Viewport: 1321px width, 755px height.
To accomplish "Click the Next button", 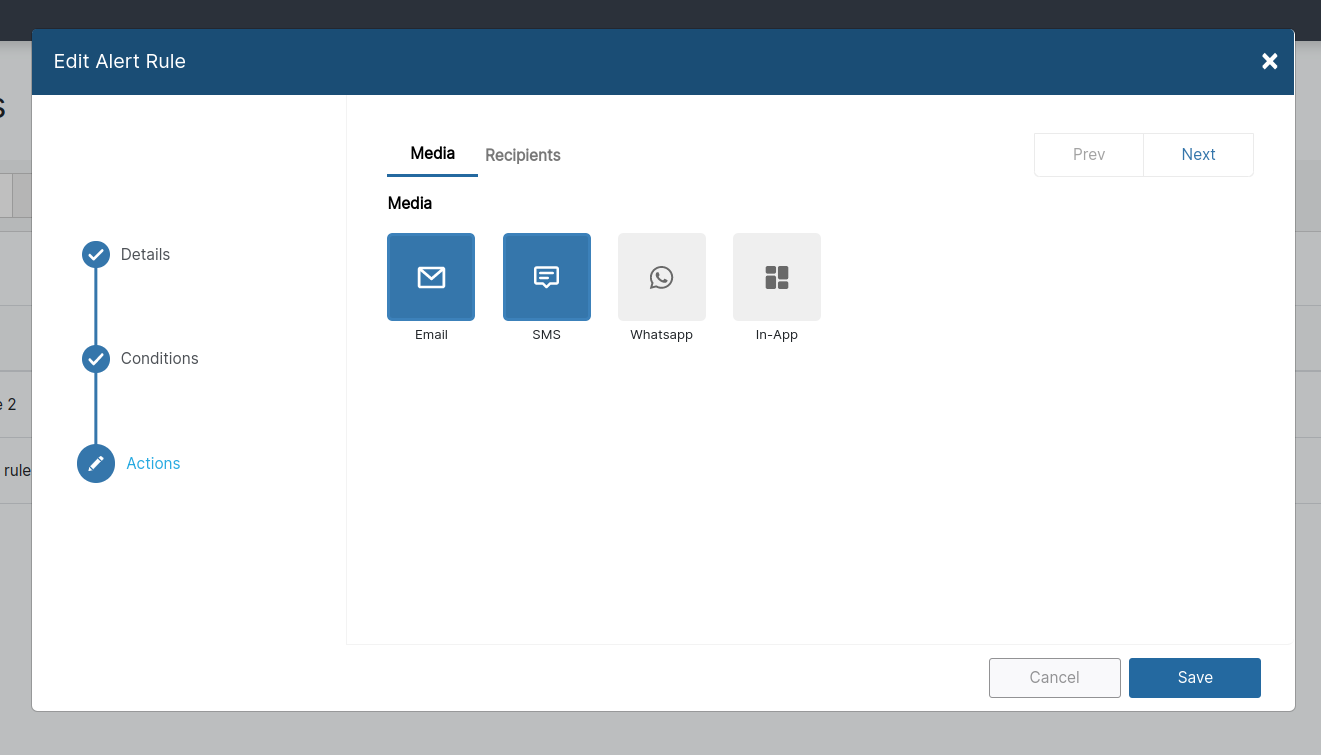I will pos(1198,154).
